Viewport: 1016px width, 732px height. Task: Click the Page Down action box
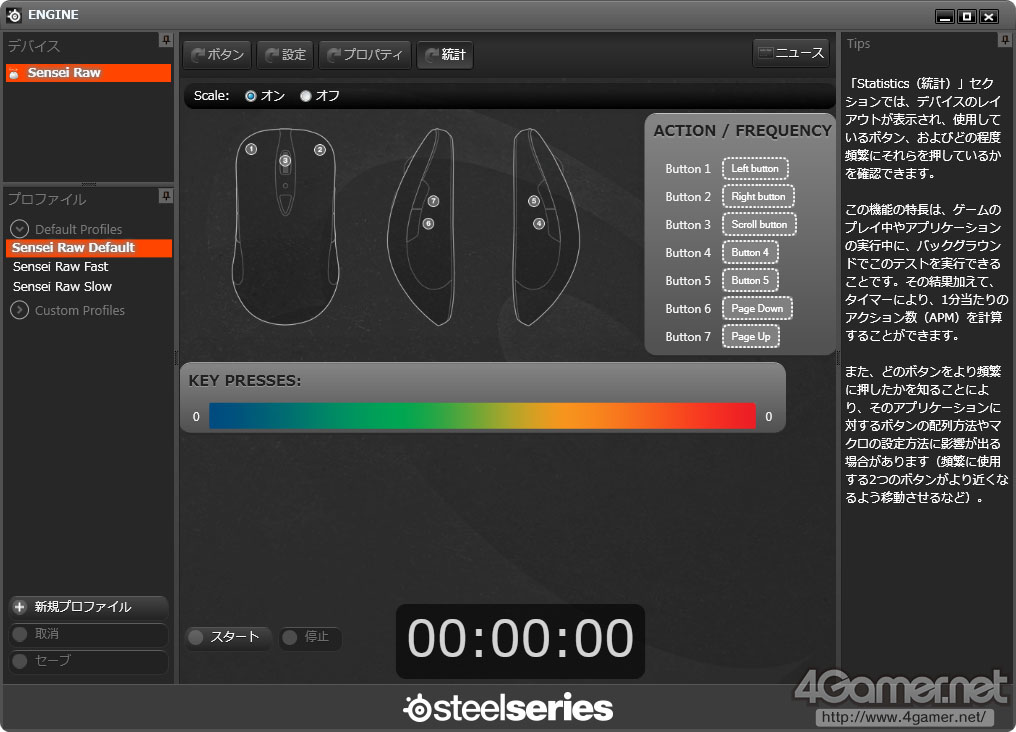757,308
